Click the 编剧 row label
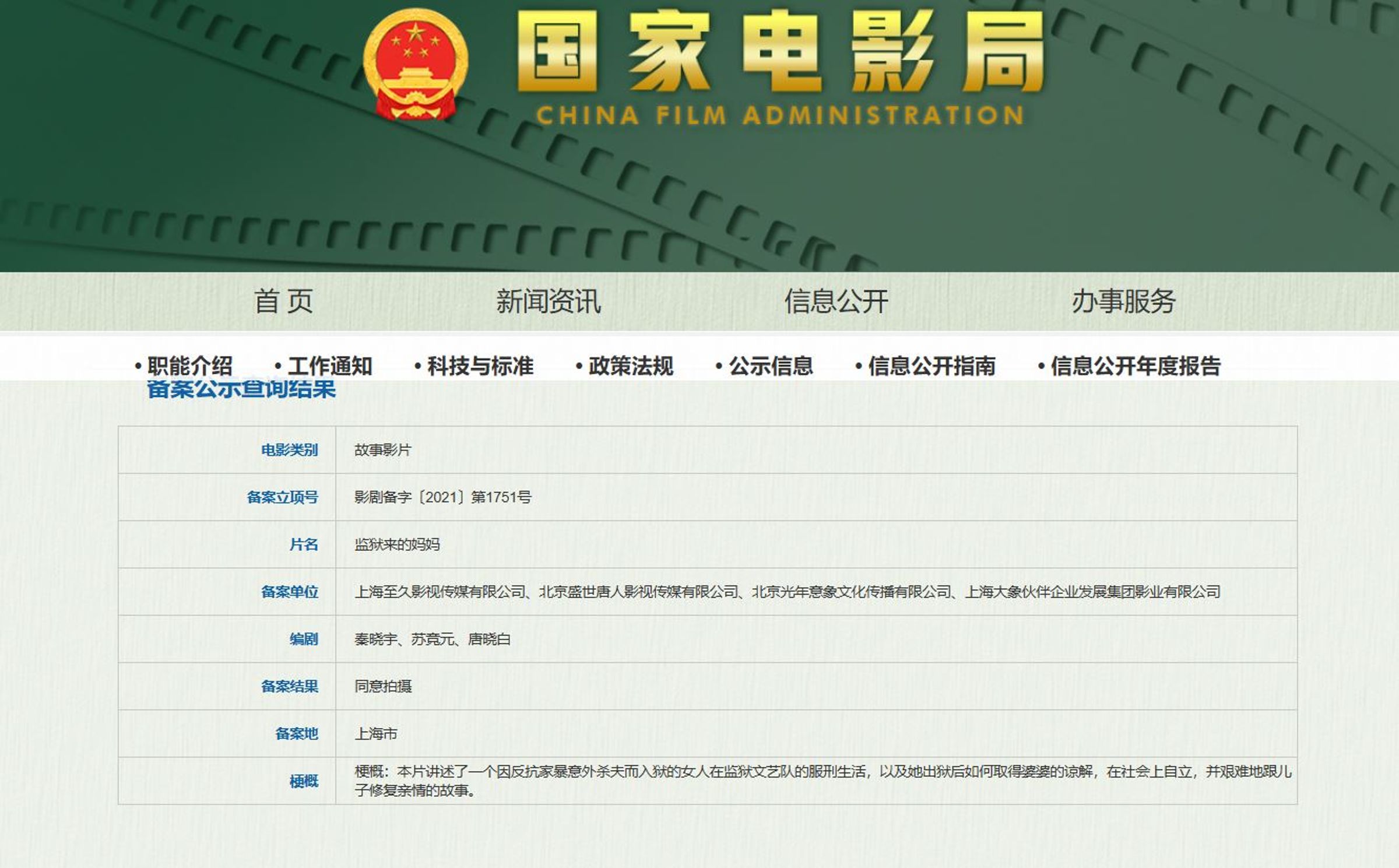Image resolution: width=1399 pixels, height=868 pixels. tap(304, 639)
